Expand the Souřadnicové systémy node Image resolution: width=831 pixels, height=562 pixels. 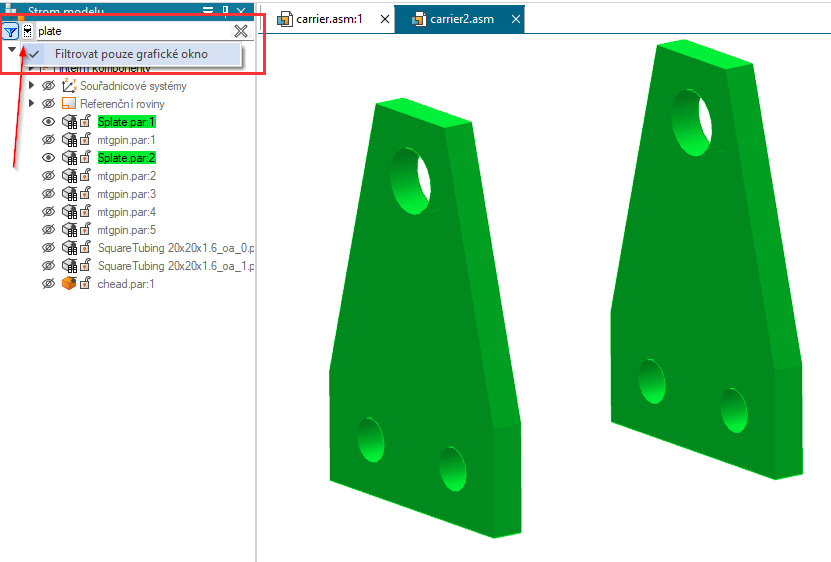[x=32, y=86]
